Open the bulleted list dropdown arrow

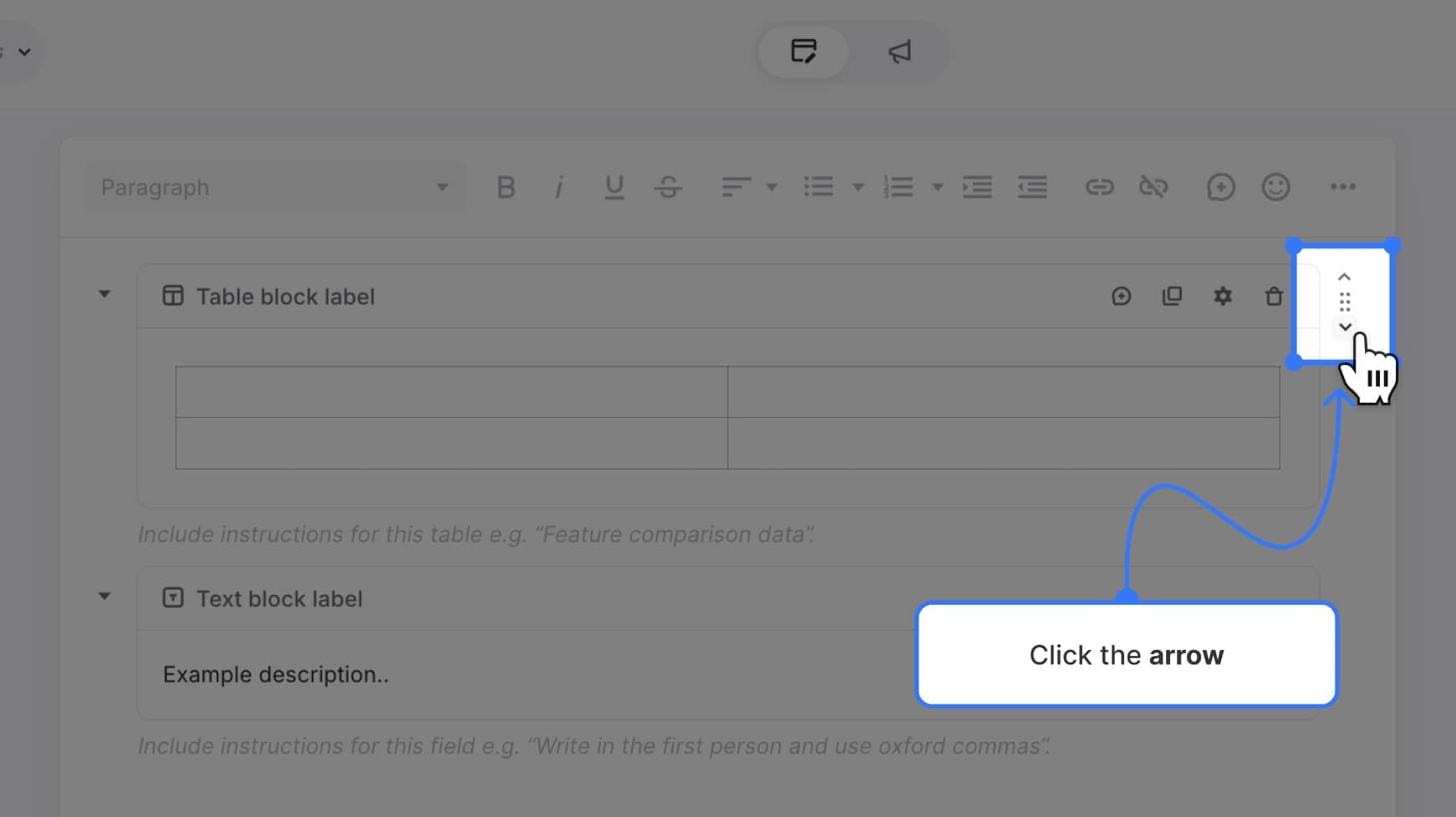(858, 187)
